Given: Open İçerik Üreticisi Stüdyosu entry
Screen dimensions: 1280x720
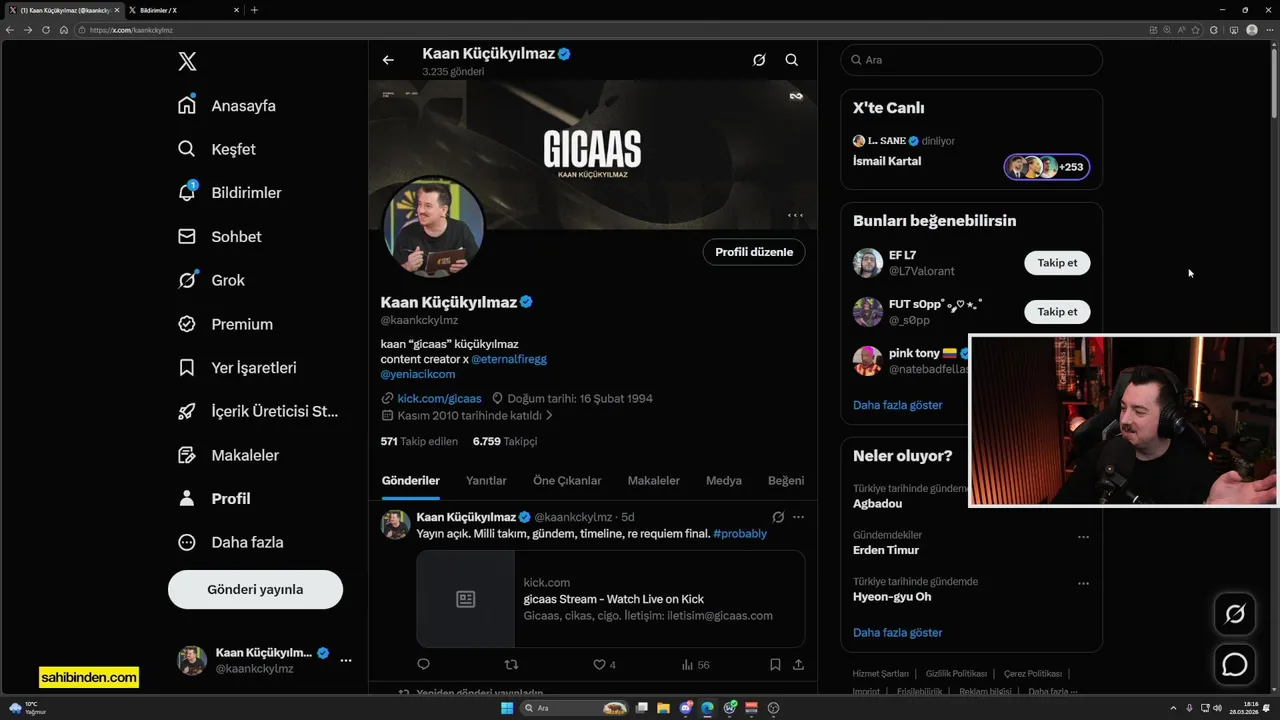Looking at the screenshot, I should point(258,411).
